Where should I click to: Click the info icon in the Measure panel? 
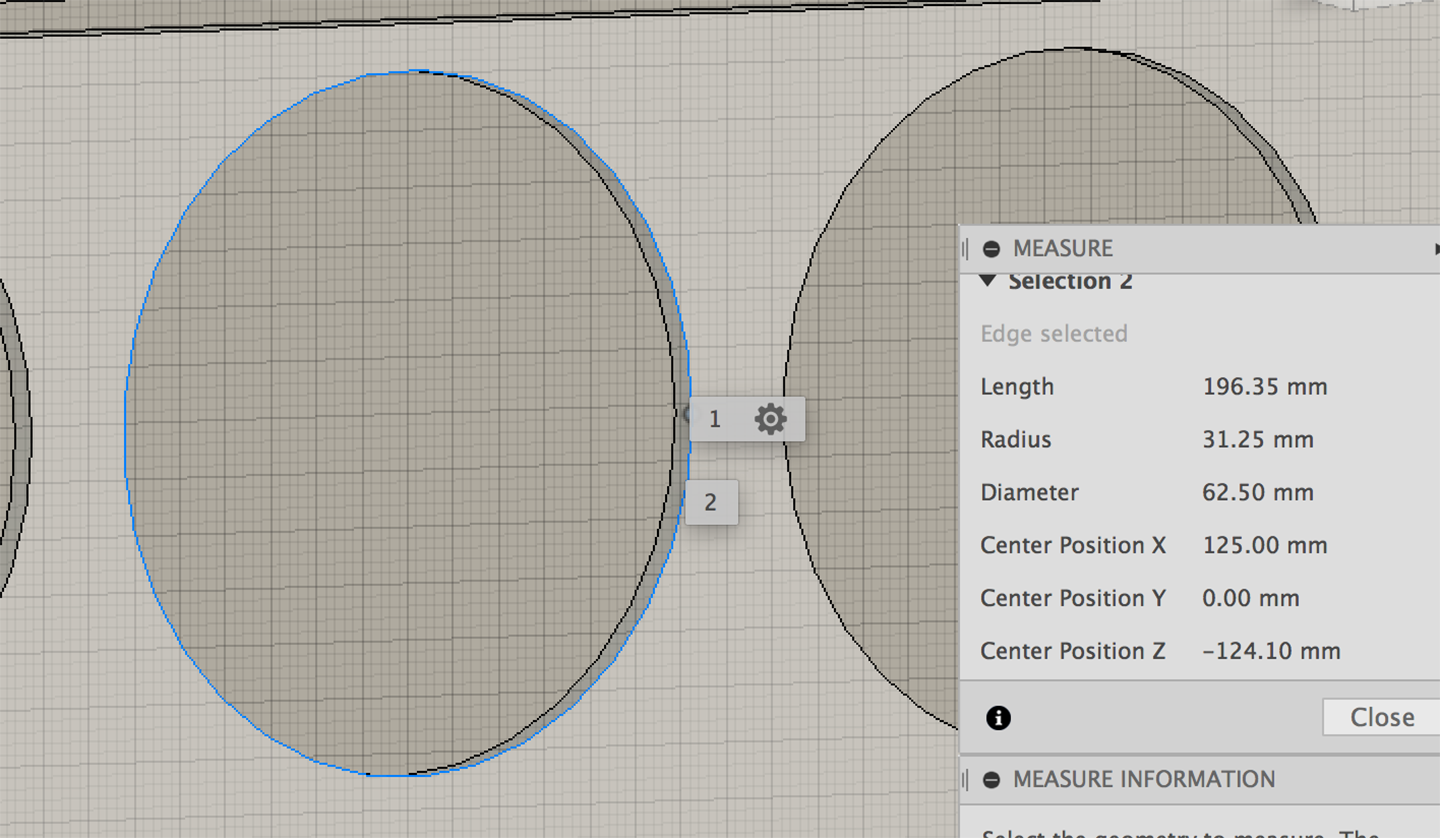(997, 718)
